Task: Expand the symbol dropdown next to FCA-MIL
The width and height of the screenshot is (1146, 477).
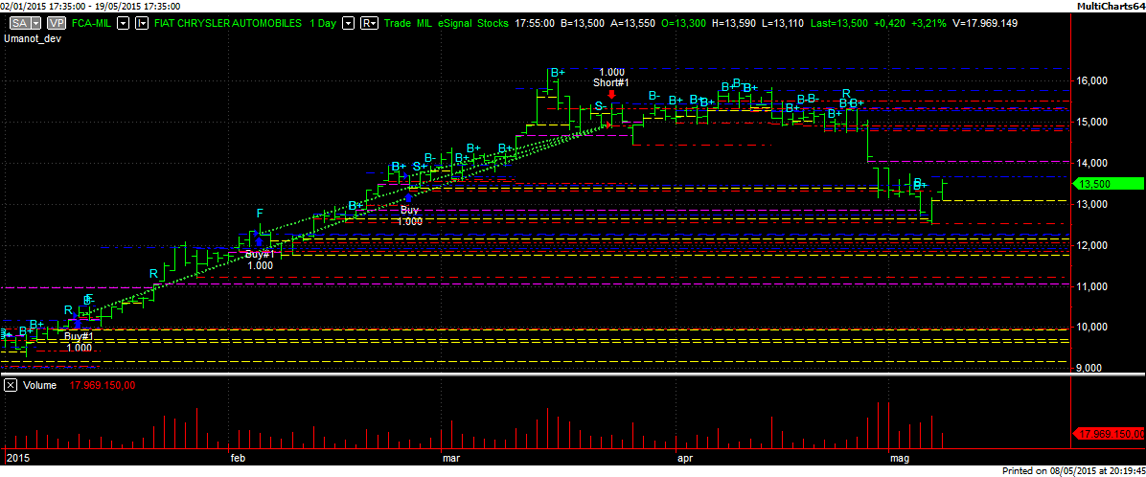Action: pos(122,22)
